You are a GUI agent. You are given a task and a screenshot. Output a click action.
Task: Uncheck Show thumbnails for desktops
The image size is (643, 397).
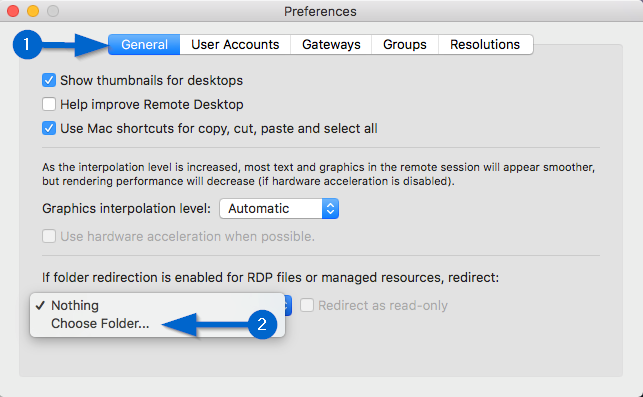49,80
